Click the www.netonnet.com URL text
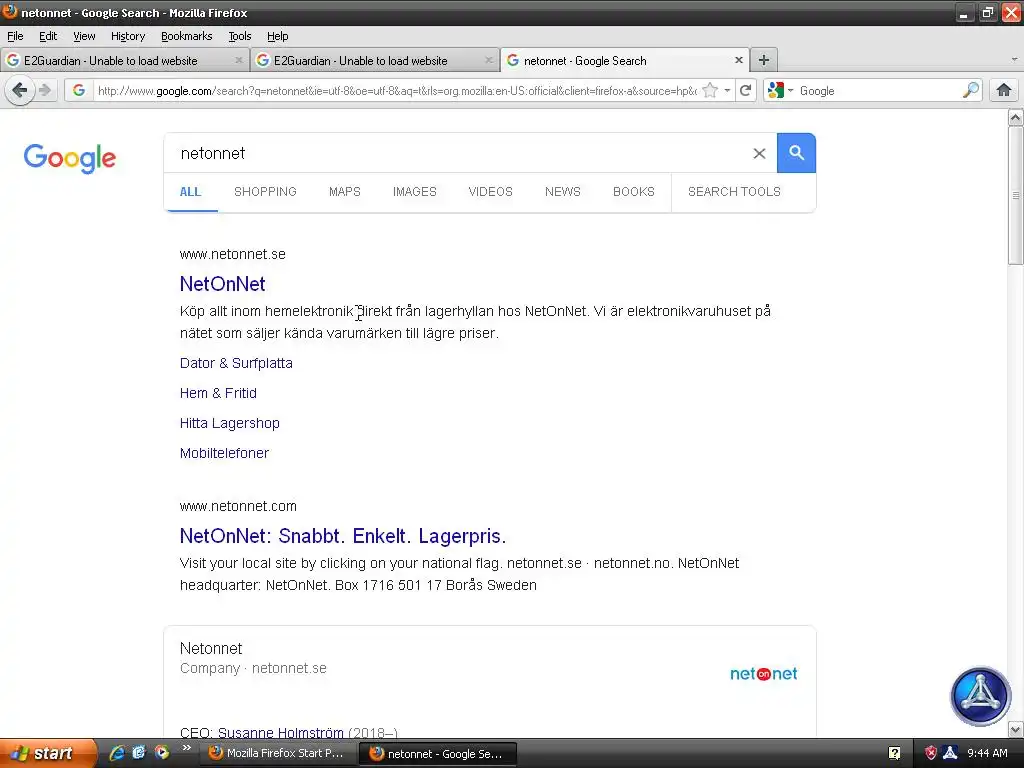1024x768 pixels. (x=238, y=506)
